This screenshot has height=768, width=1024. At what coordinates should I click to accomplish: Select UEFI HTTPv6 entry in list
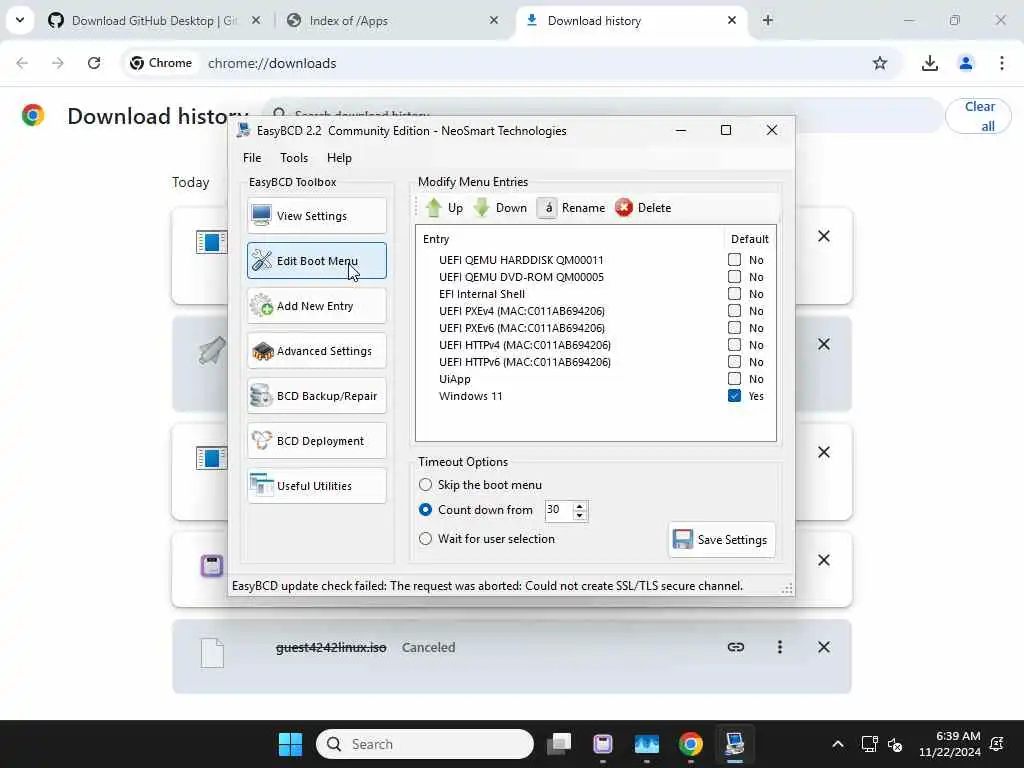525,362
